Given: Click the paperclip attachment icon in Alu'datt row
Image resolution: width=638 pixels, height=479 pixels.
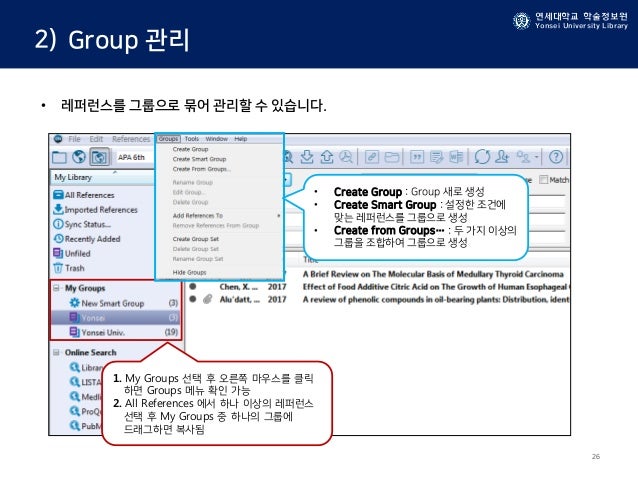Looking at the screenshot, I should click(208, 300).
